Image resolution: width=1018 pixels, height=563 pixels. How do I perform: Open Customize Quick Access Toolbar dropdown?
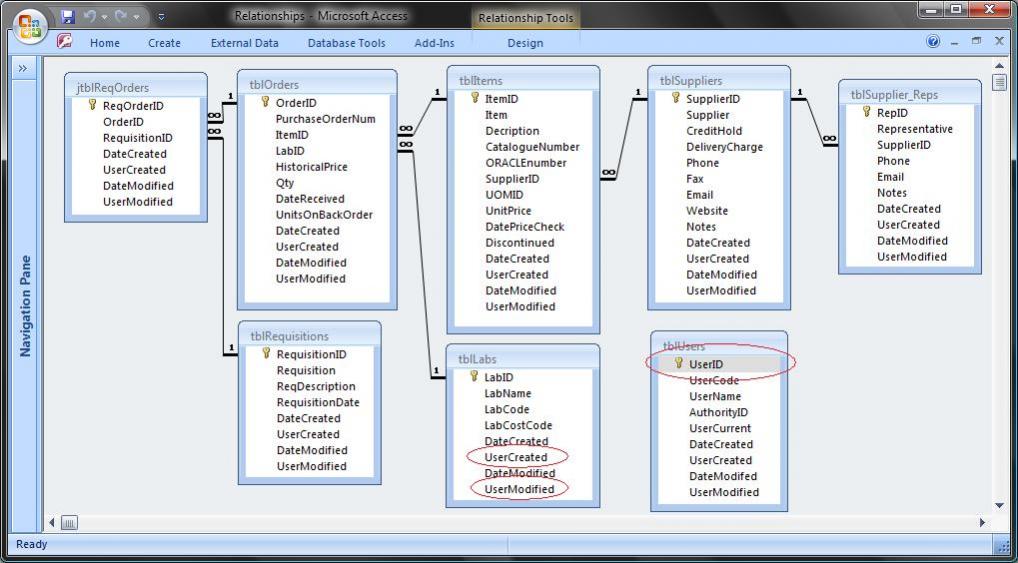click(161, 18)
